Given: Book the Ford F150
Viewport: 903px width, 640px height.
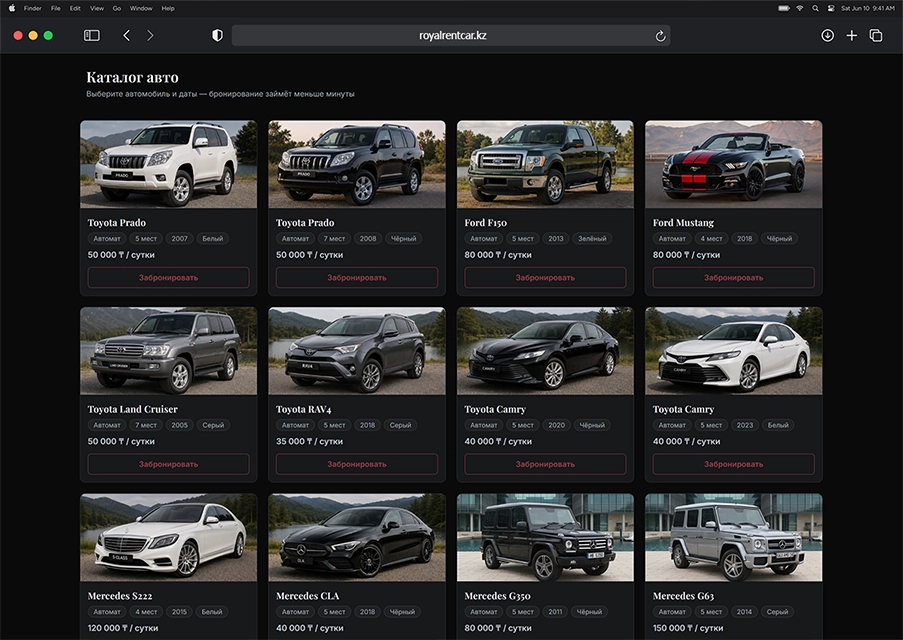Looking at the screenshot, I should 545,277.
